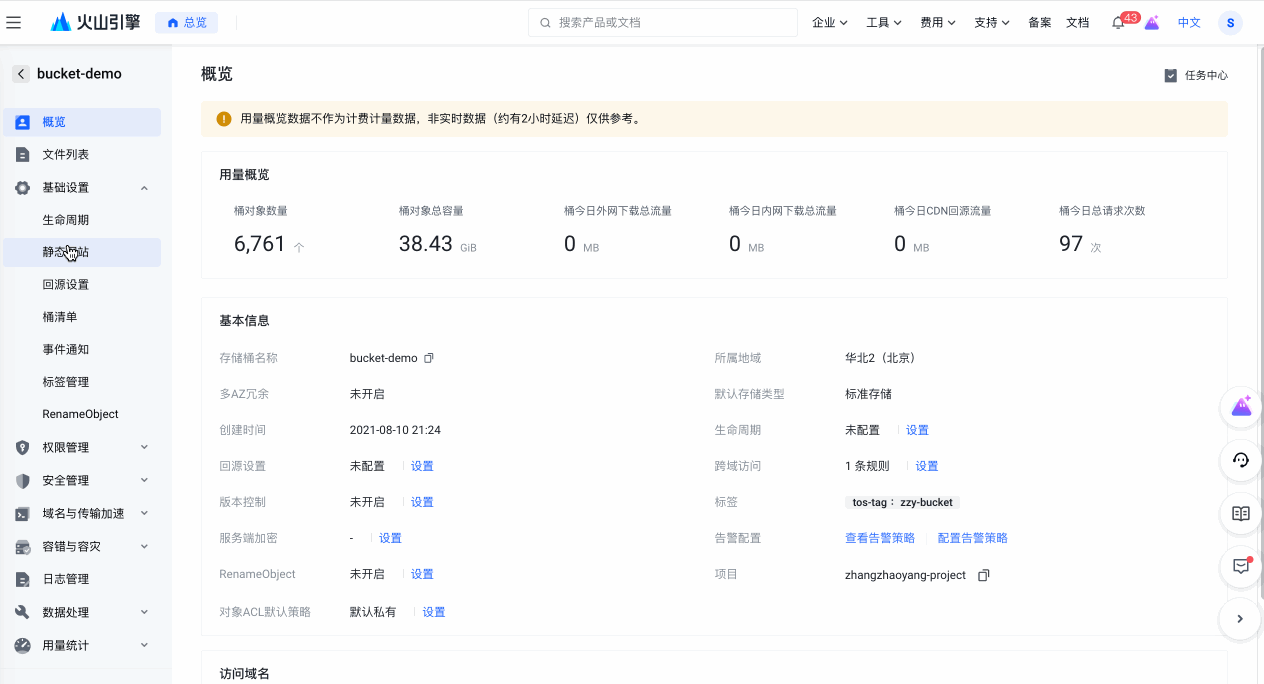Click 设置 link next to 版本控制
The image size is (1264, 684).
422,502
